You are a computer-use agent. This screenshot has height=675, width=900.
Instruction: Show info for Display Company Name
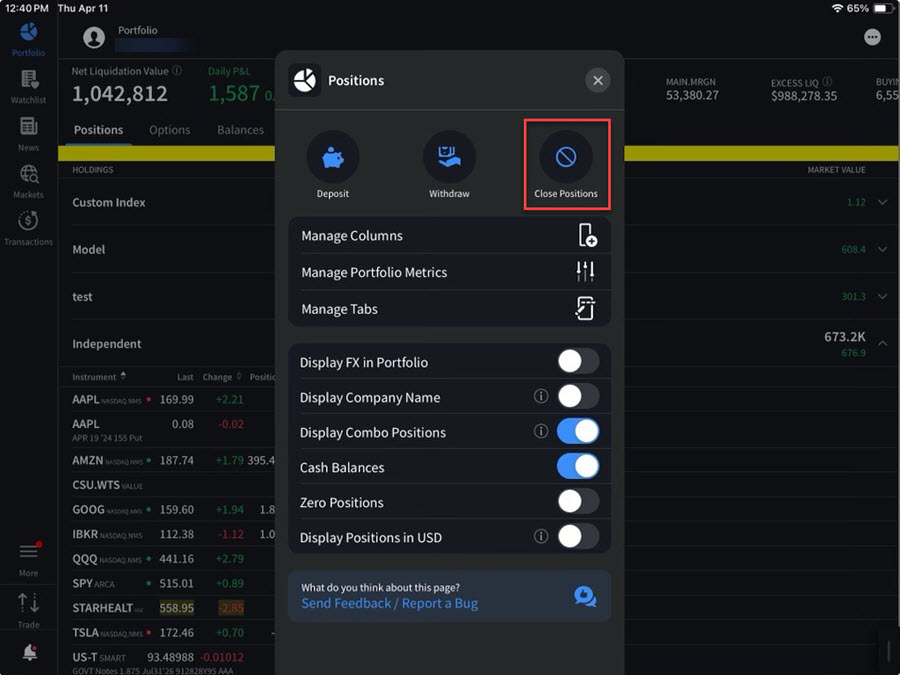(x=541, y=396)
